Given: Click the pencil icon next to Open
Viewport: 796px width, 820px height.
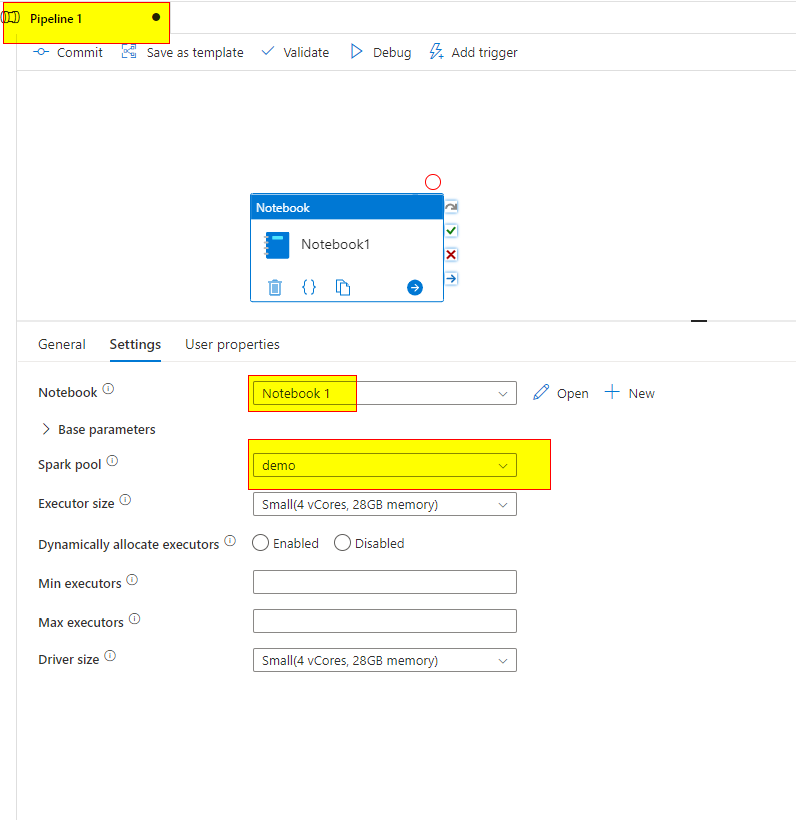Looking at the screenshot, I should click(x=541, y=392).
